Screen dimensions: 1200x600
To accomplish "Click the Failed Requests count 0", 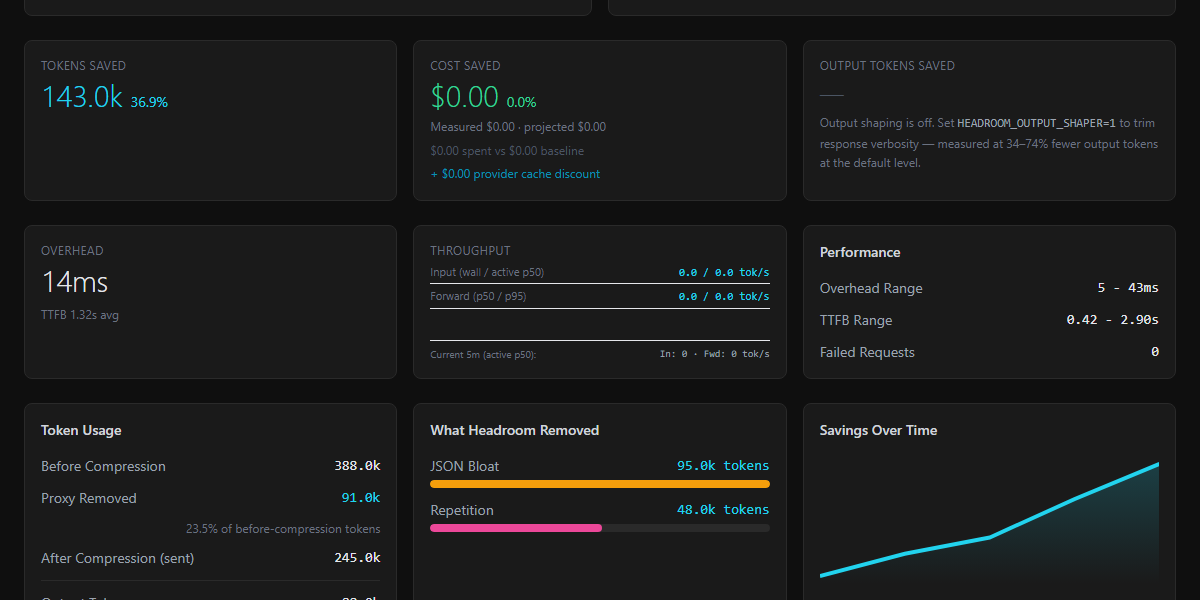I will 1154,352.
